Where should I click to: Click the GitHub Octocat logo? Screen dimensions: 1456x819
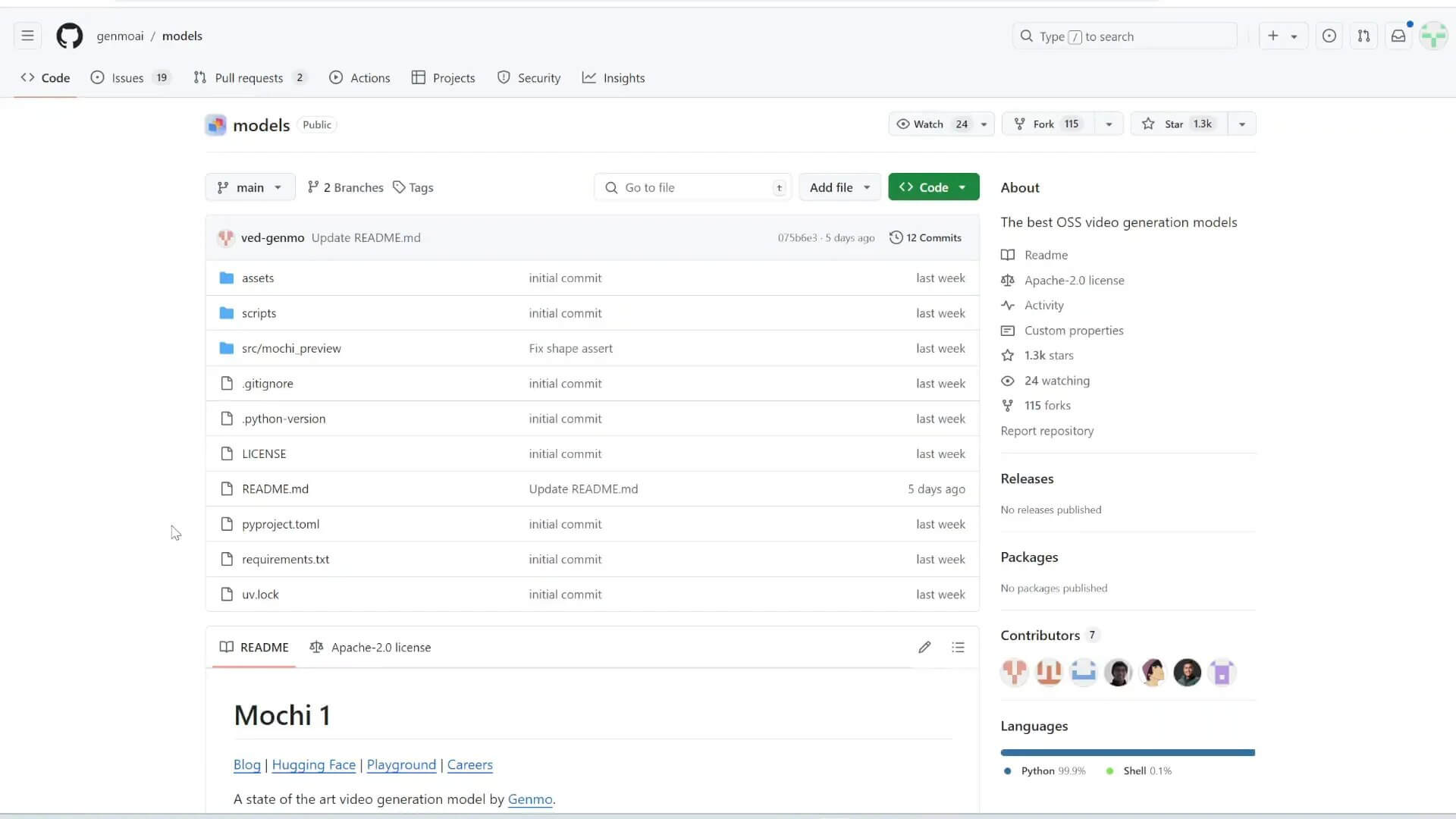[x=69, y=36]
